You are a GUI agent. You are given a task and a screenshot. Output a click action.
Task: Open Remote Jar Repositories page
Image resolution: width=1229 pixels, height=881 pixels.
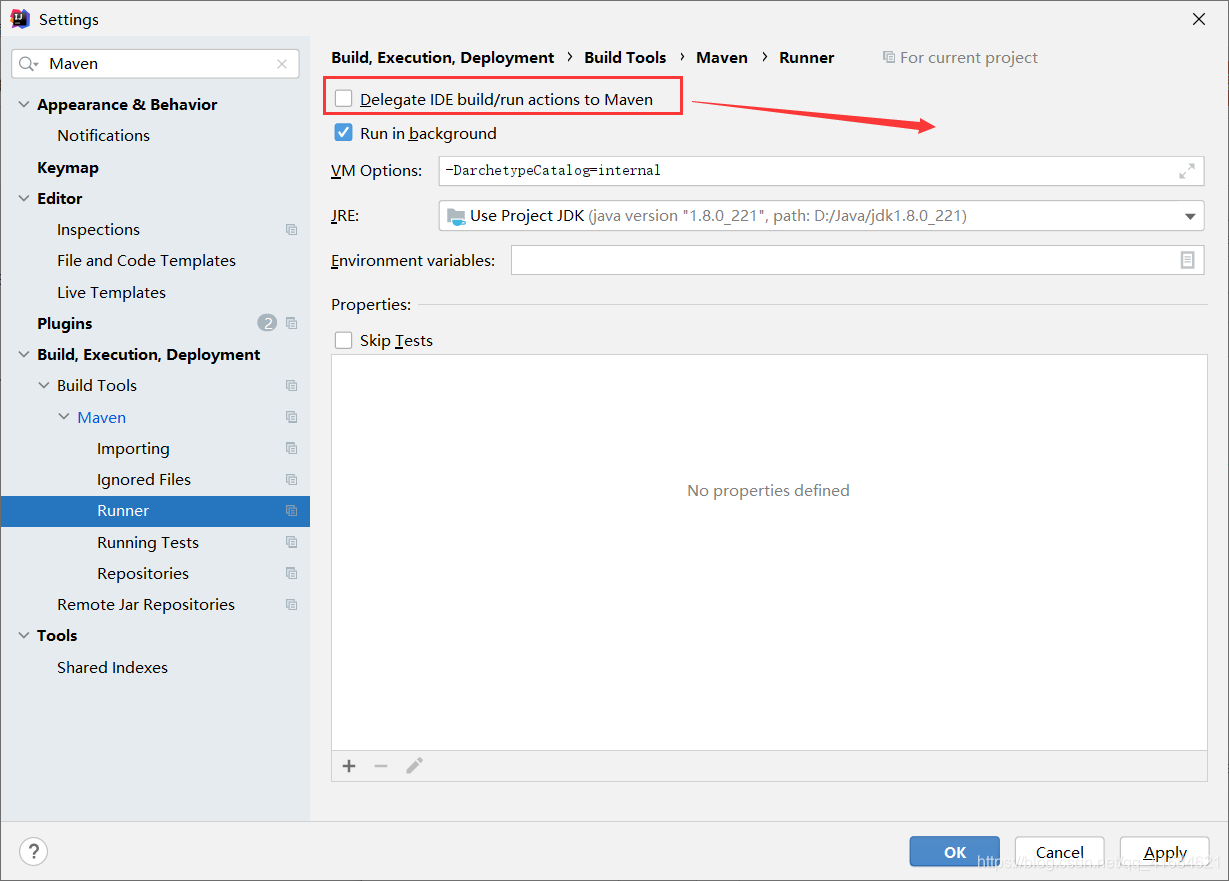pos(146,604)
